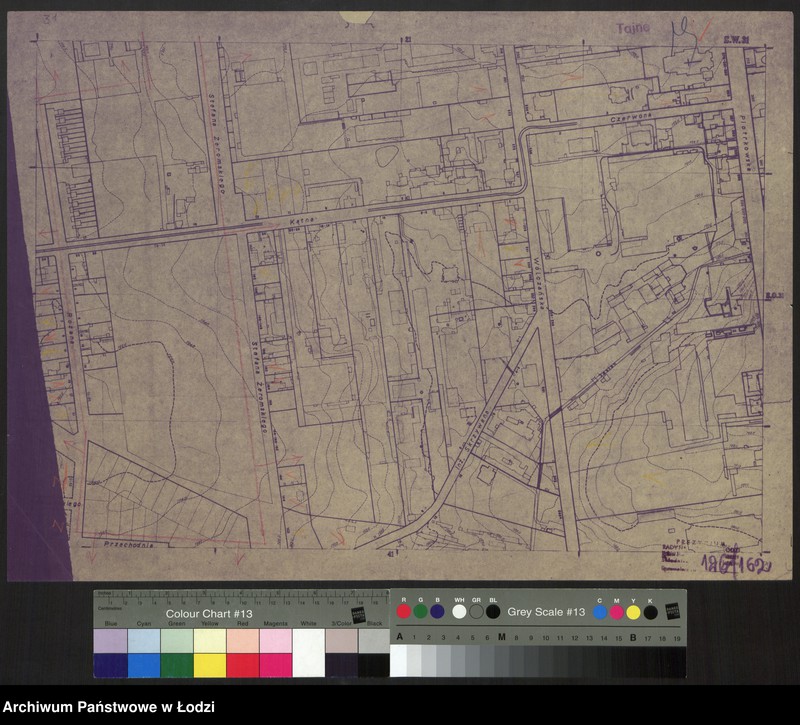Select the bright yellow swatch under Yellow
Screen dimensions: 800x725
[x=209, y=665]
